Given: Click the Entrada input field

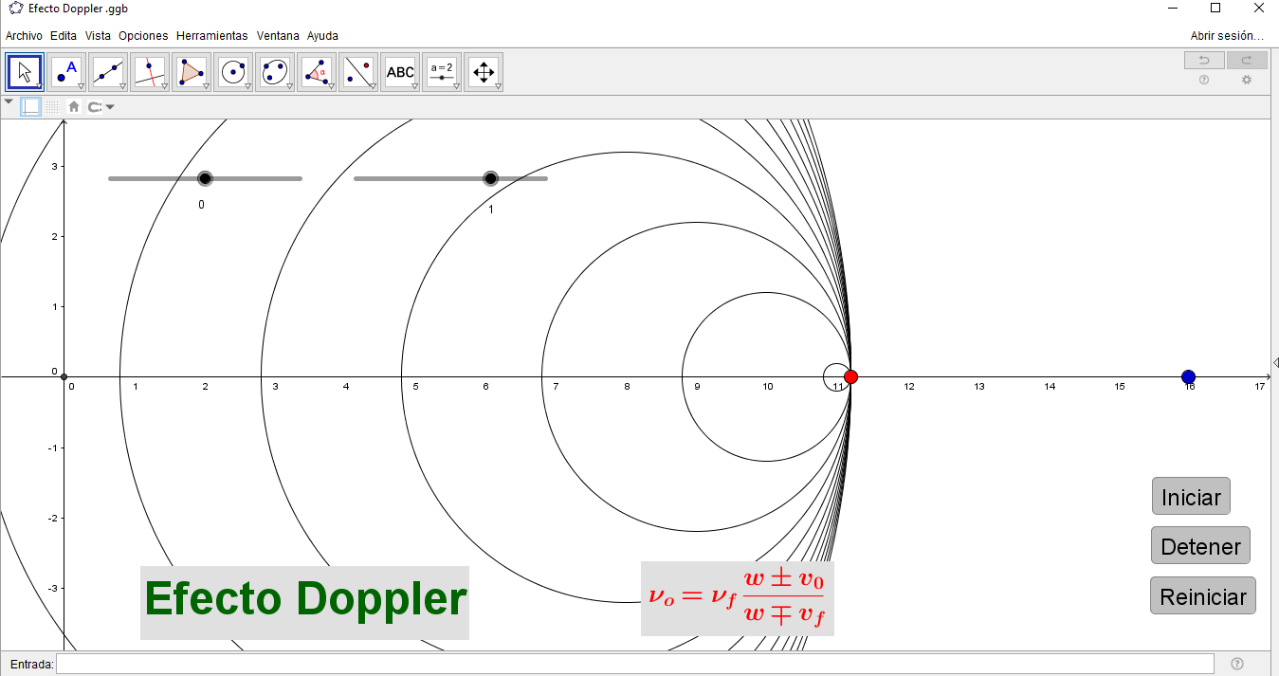Looking at the screenshot, I should (x=635, y=664).
